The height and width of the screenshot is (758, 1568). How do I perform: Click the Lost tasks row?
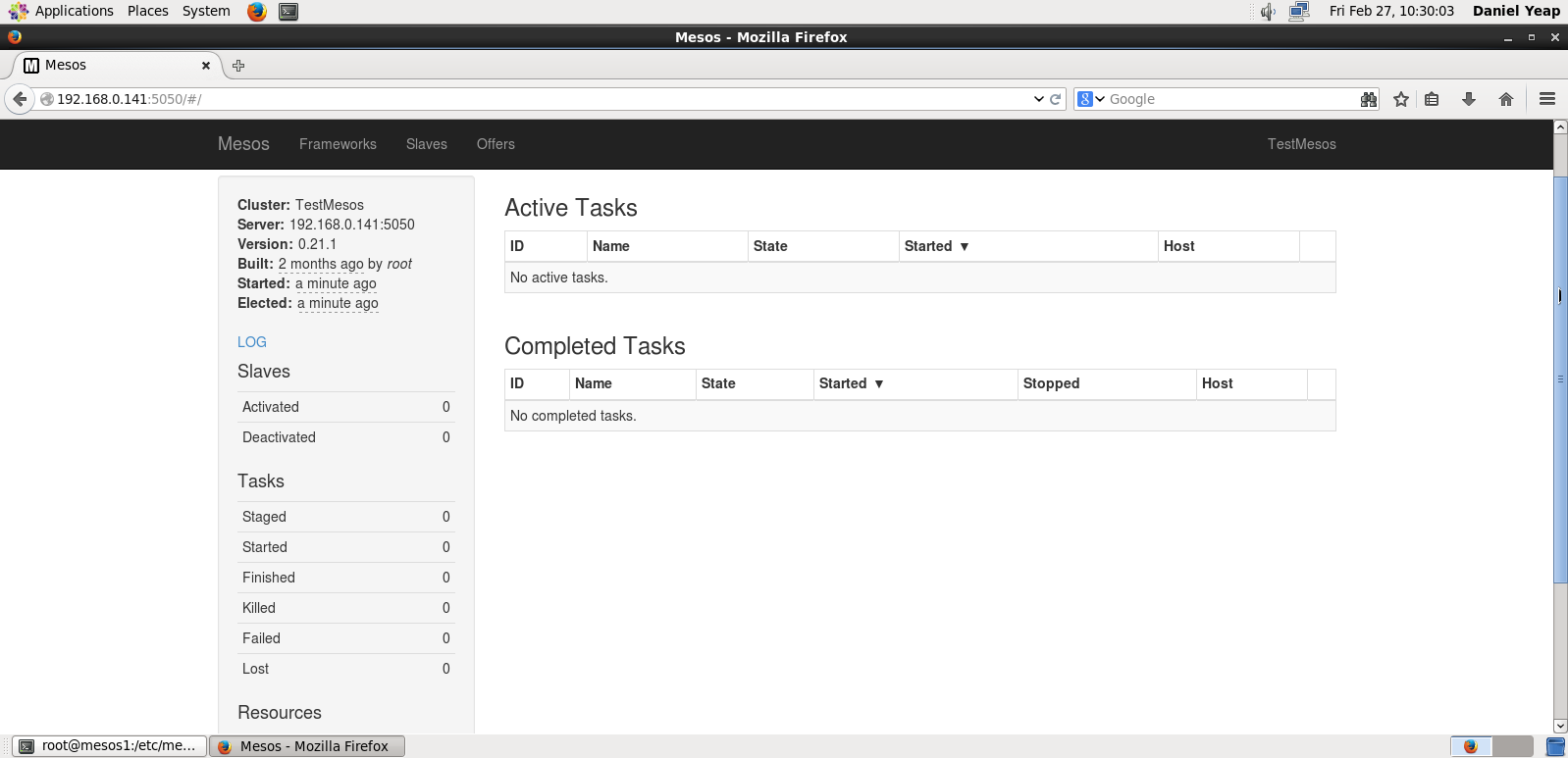click(x=346, y=669)
